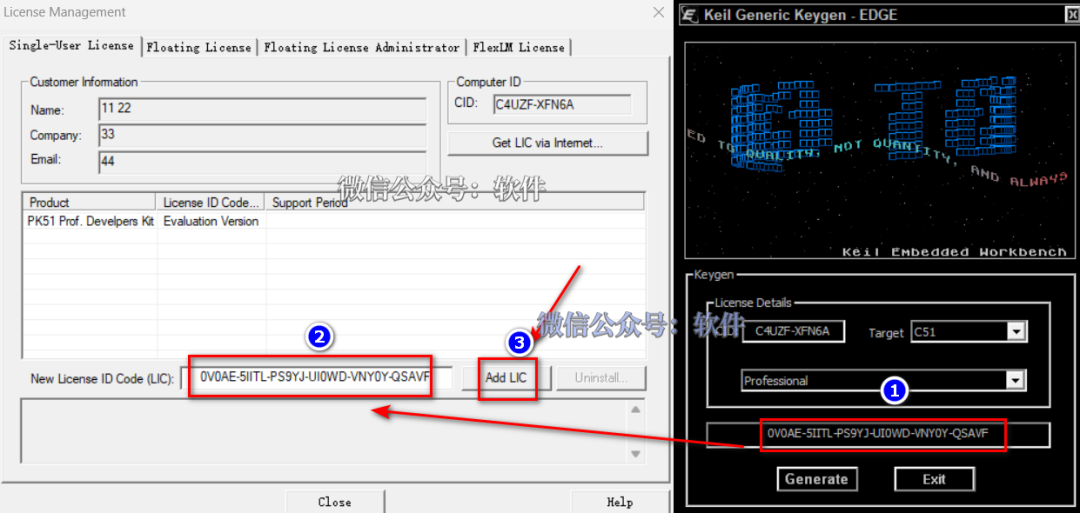Switch to the FlexLM License tab

[x=519, y=48]
